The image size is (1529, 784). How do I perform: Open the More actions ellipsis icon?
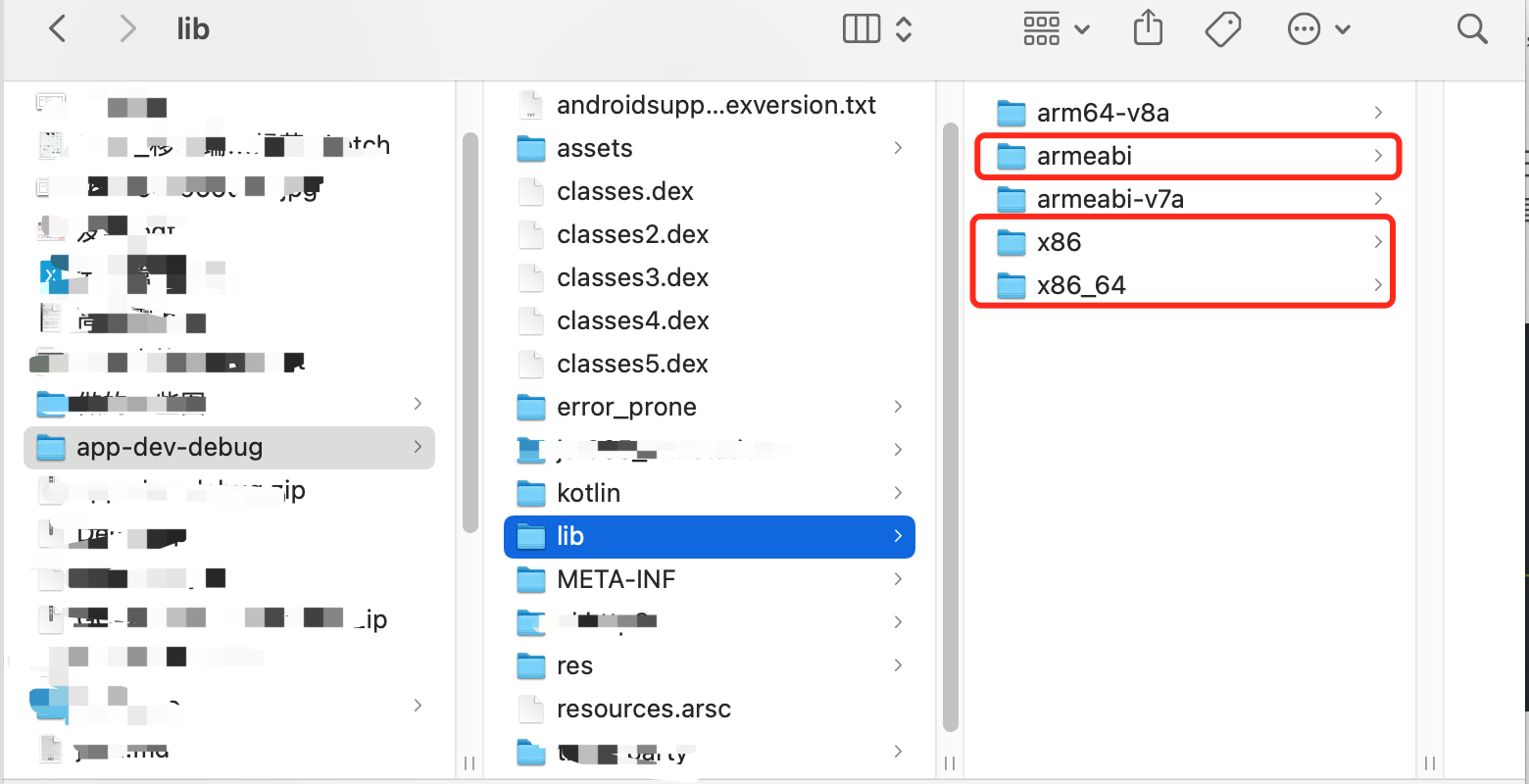click(x=1304, y=28)
